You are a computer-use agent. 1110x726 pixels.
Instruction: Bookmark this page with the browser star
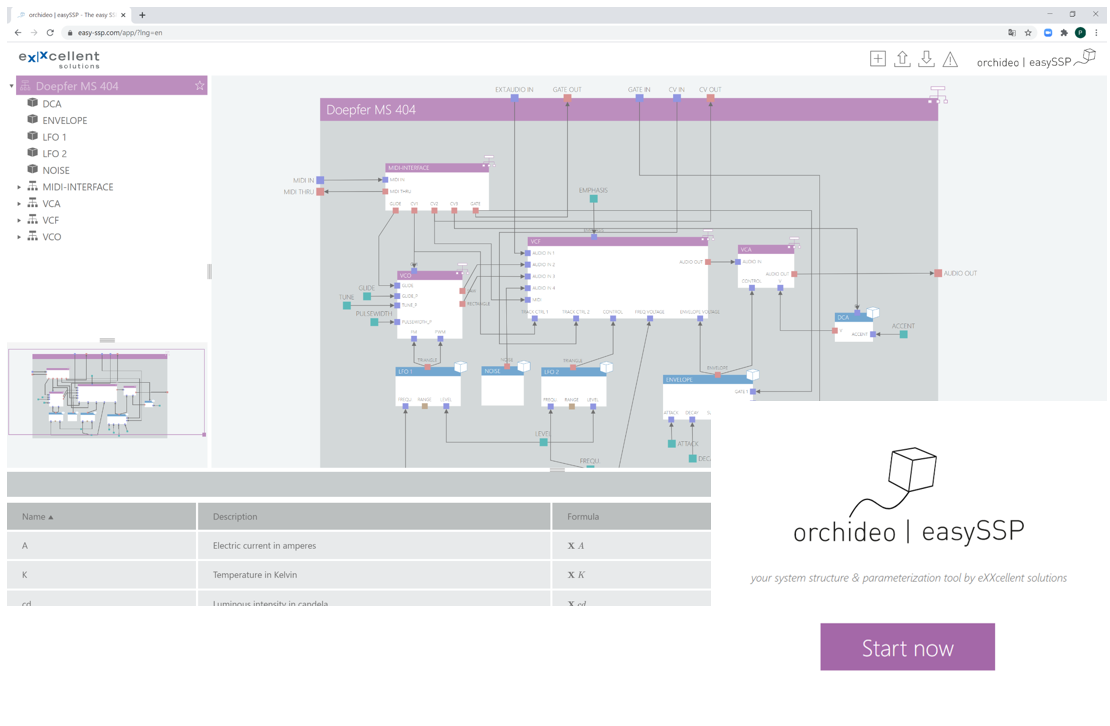coord(1028,32)
